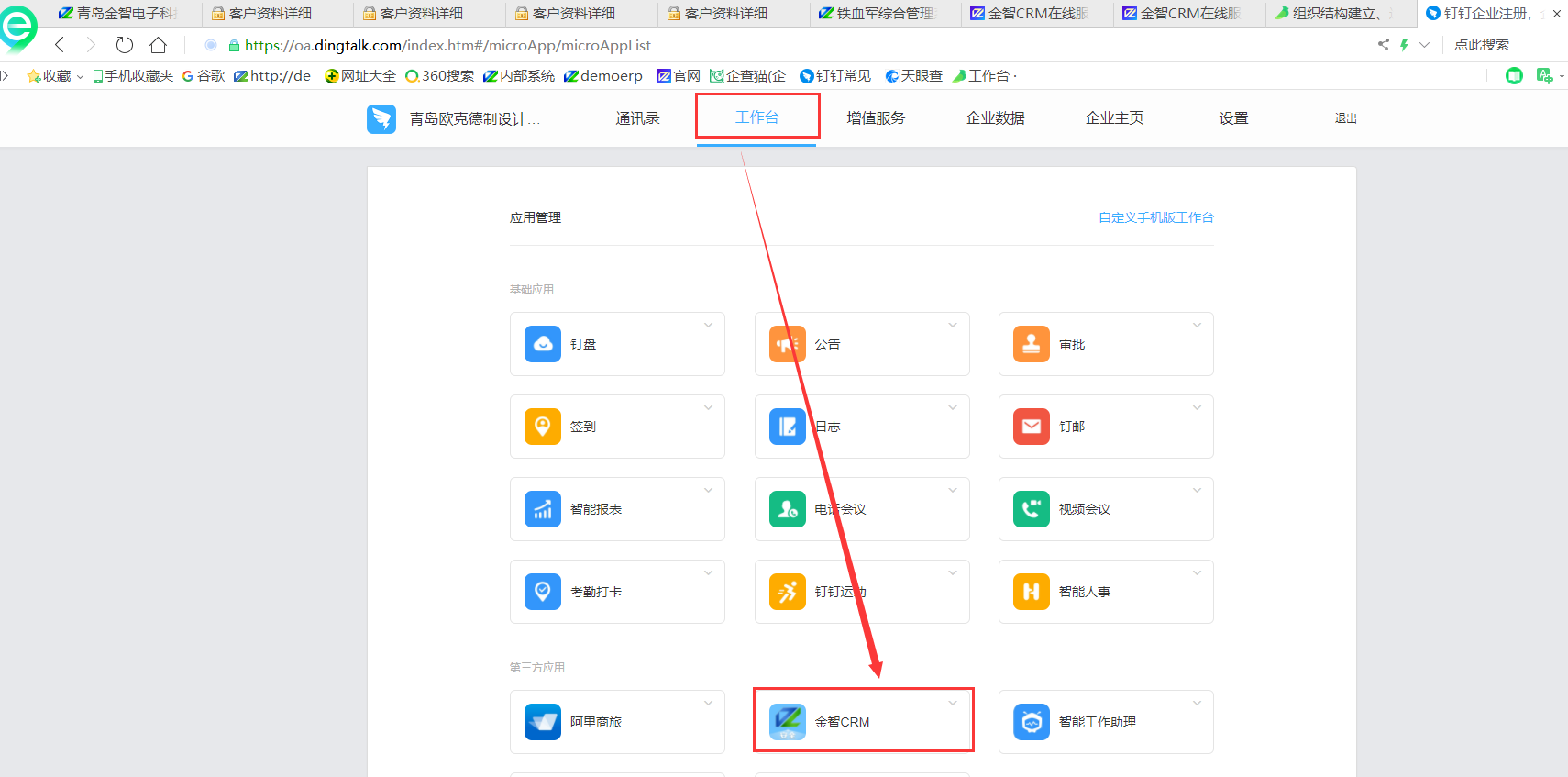Expand the 金智CRM card dropdown chevron
This screenshot has height=777, width=1568.
point(953,704)
